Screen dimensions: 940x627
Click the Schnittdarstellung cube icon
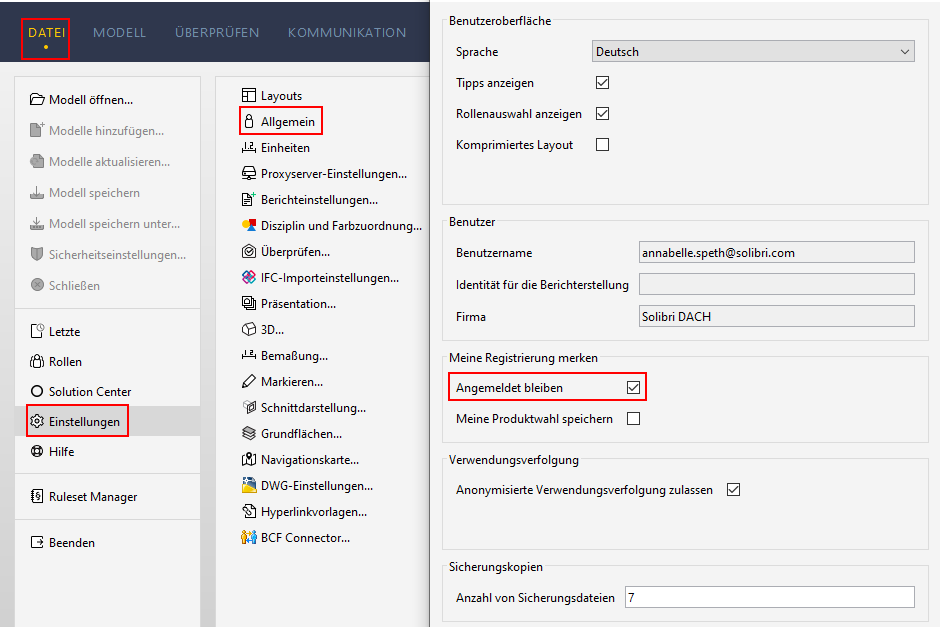[x=249, y=407]
